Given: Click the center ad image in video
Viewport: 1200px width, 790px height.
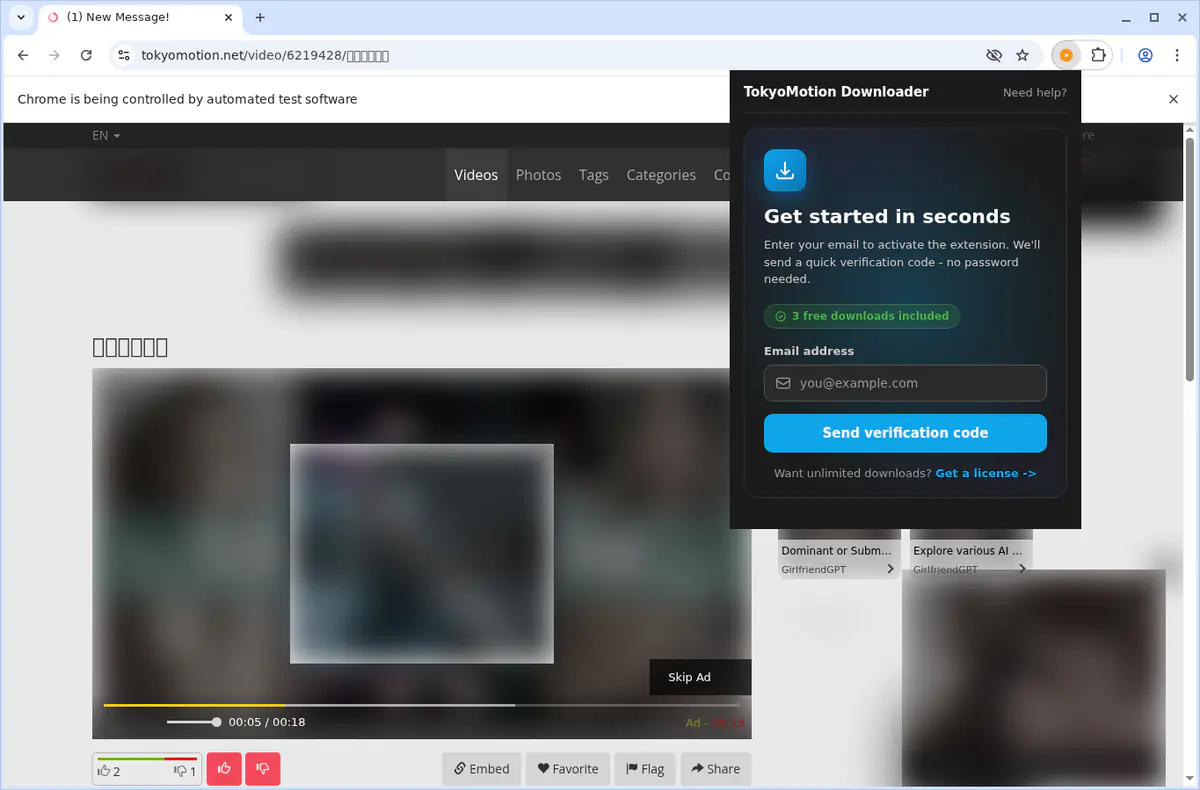Looking at the screenshot, I should pos(422,553).
